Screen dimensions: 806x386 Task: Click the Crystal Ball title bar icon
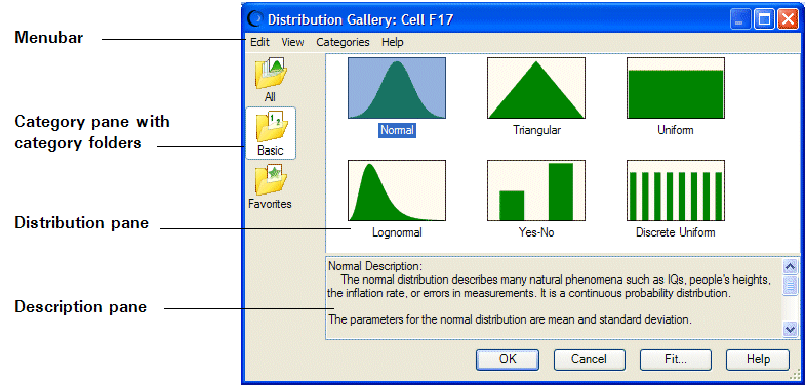[x=254, y=19]
